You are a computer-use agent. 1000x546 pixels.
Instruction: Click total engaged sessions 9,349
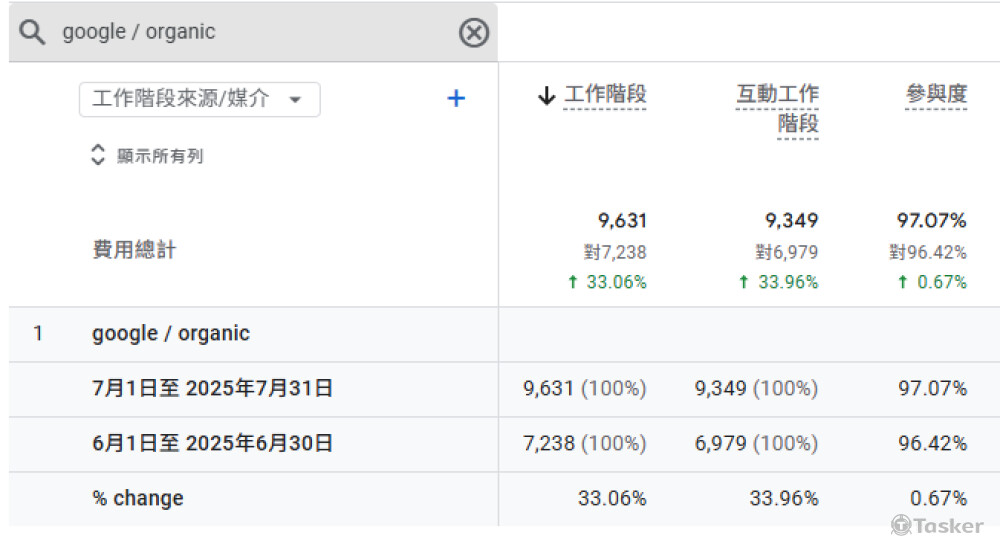pyautogui.click(x=791, y=221)
